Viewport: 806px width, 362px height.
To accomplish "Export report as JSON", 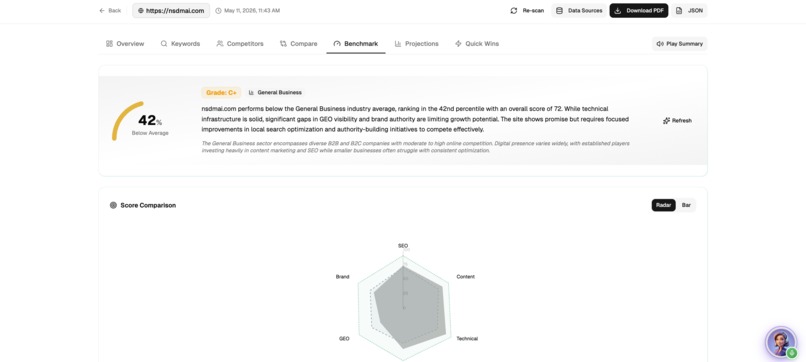I will pos(689,10).
